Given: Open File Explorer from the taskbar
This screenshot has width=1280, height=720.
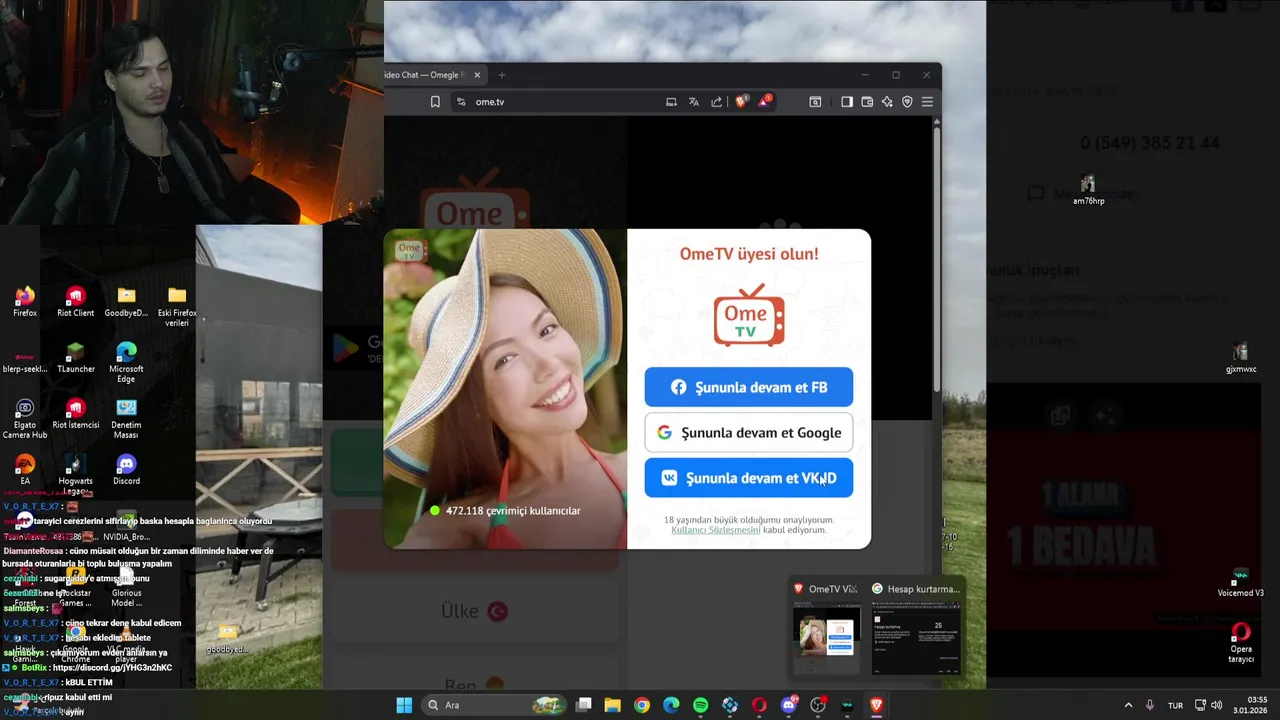Looking at the screenshot, I should click(x=613, y=705).
